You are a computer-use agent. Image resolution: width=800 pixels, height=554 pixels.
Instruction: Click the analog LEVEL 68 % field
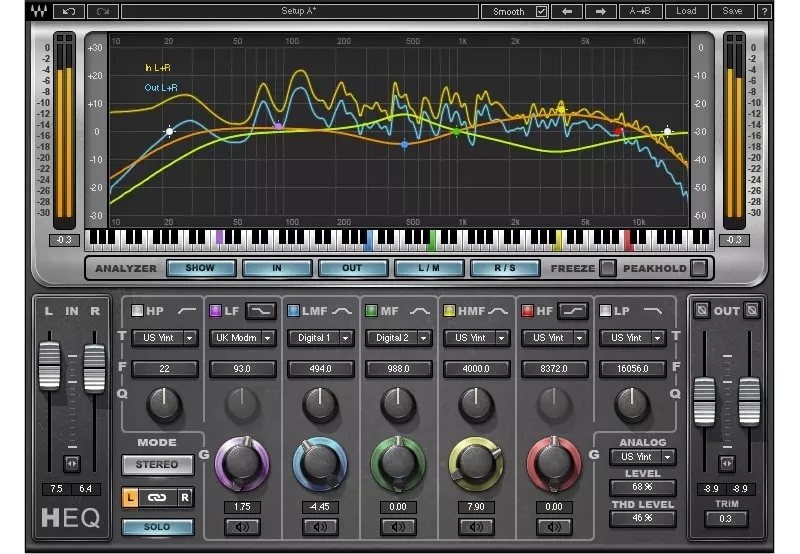coord(643,487)
